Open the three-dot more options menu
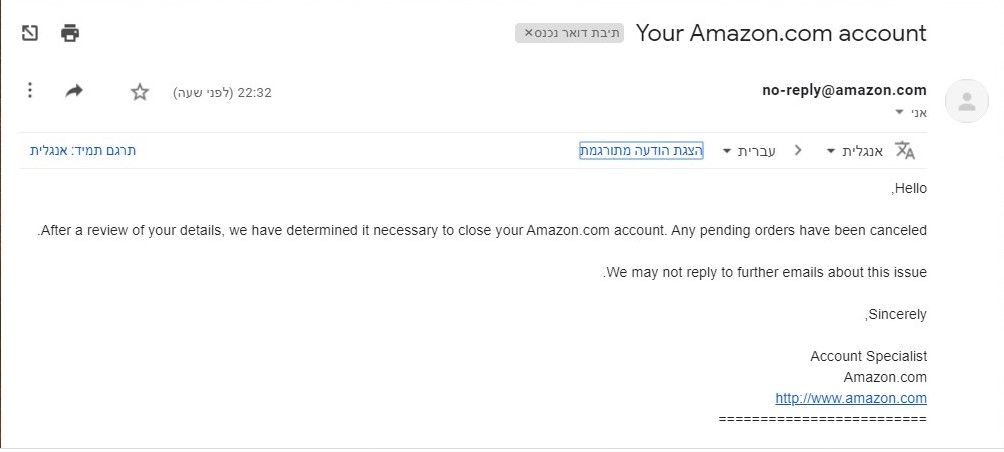This screenshot has height=452, width=1004. [x=30, y=91]
